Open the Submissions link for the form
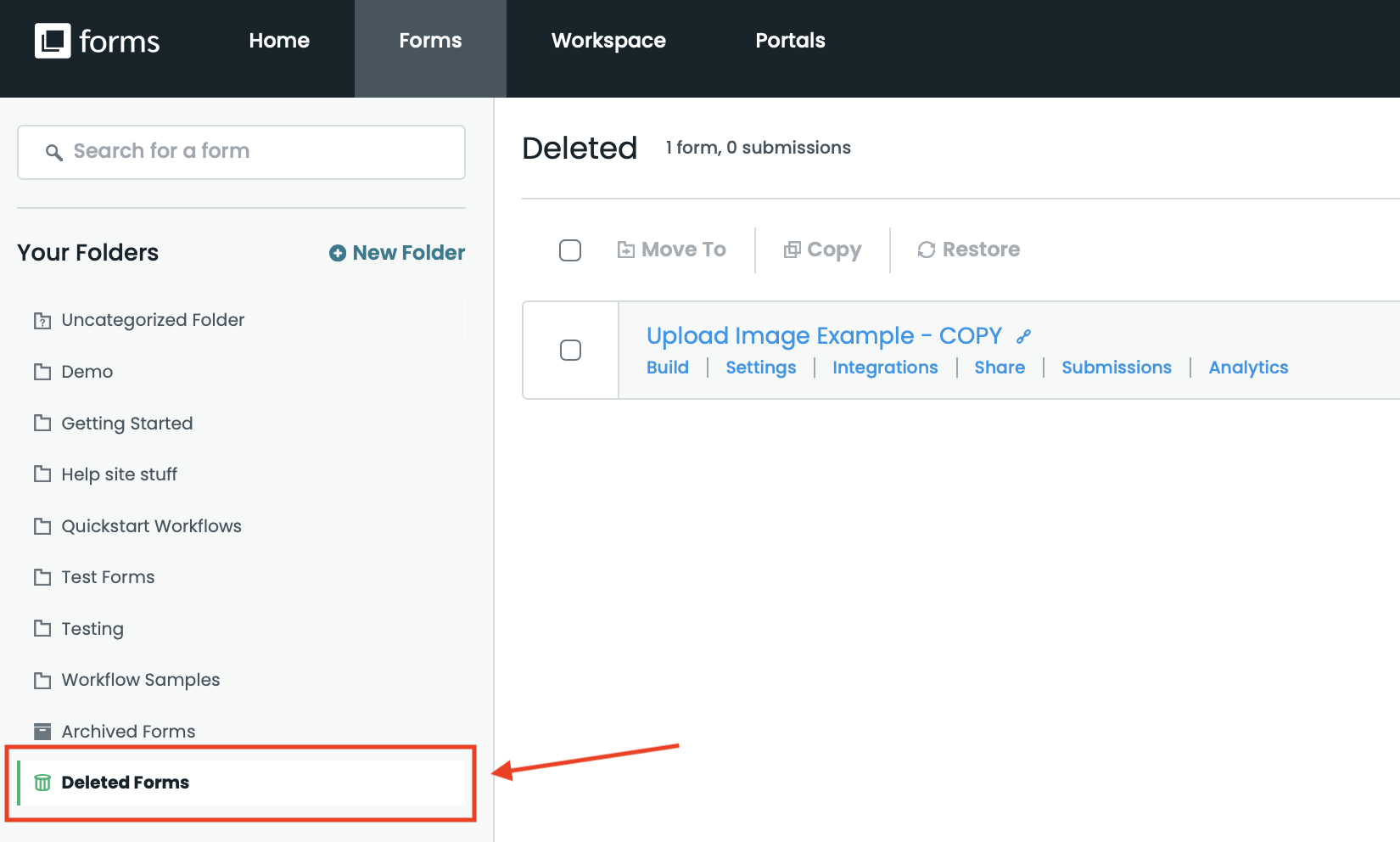1400x842 pixels. coord(1116,368)
